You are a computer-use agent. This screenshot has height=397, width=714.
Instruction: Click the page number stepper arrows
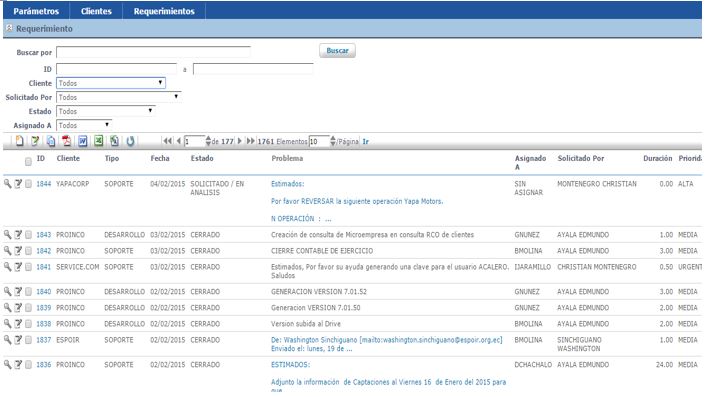(x=208, y=141)
